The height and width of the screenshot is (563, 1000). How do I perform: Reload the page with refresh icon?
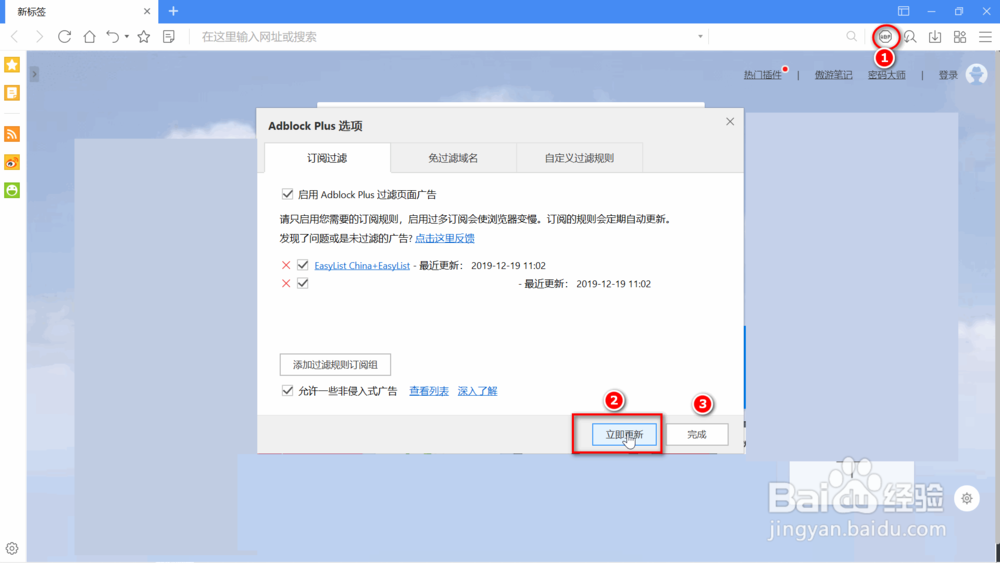click(x=64, y=36)
